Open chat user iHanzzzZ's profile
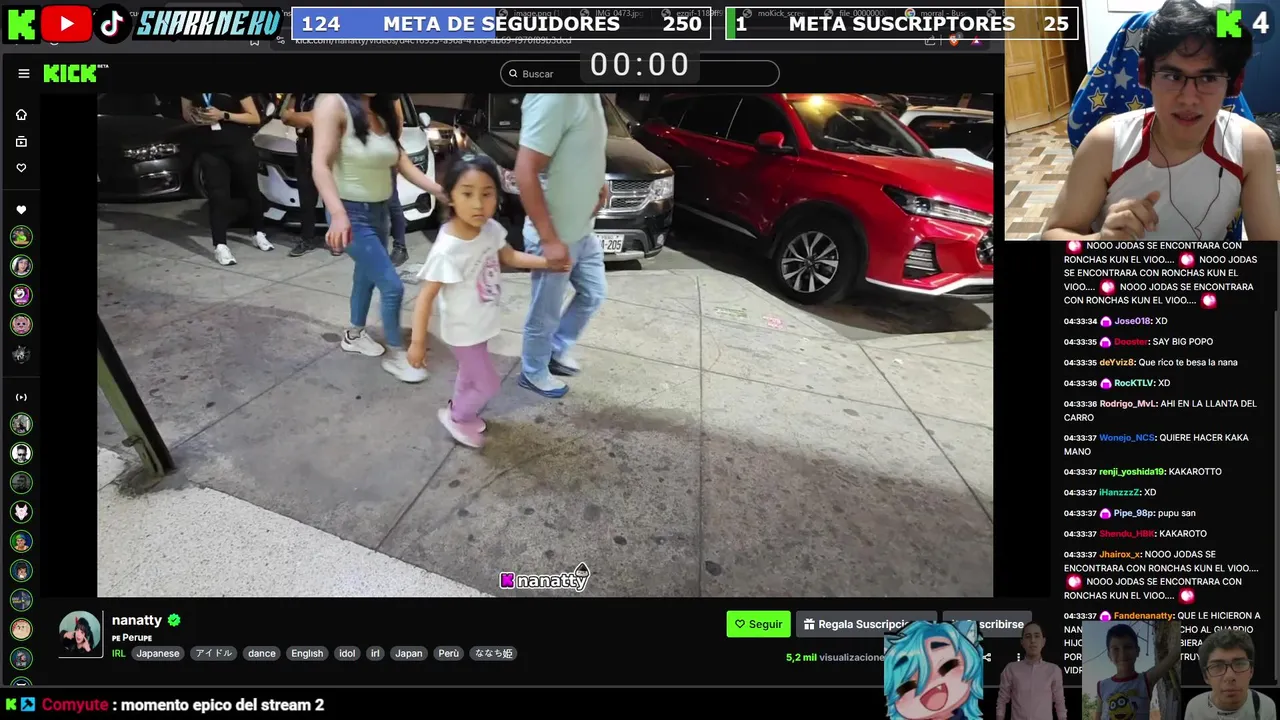 pyautogui.click(x=1119, y=493)
